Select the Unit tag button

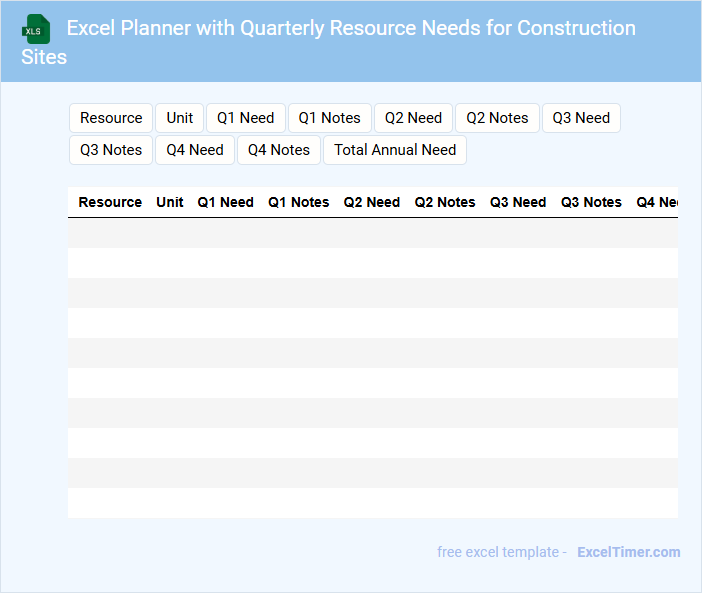[x=180, y=118]
